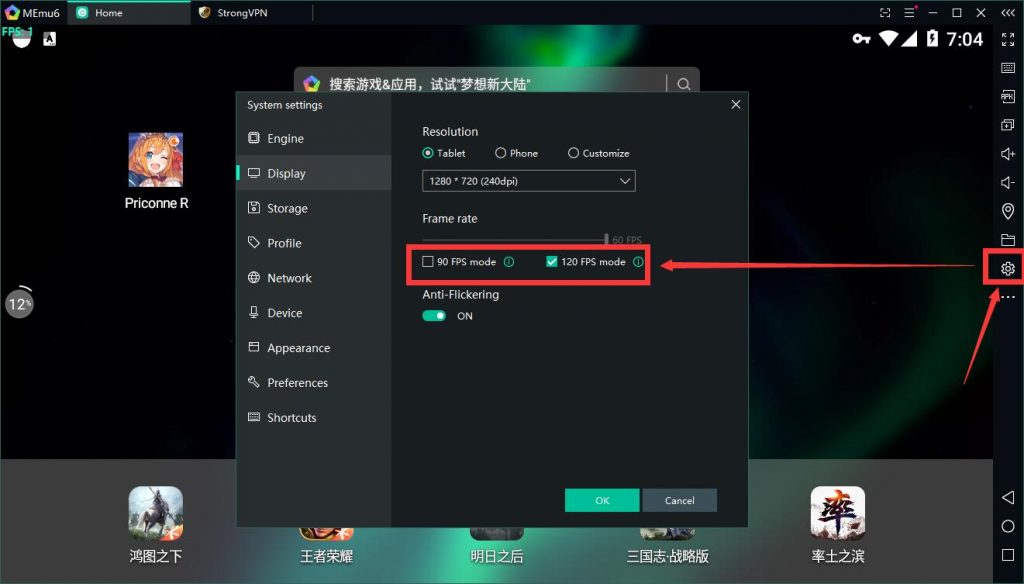
Task: Click the APK install icon
Action: [x=1007, y=97]
